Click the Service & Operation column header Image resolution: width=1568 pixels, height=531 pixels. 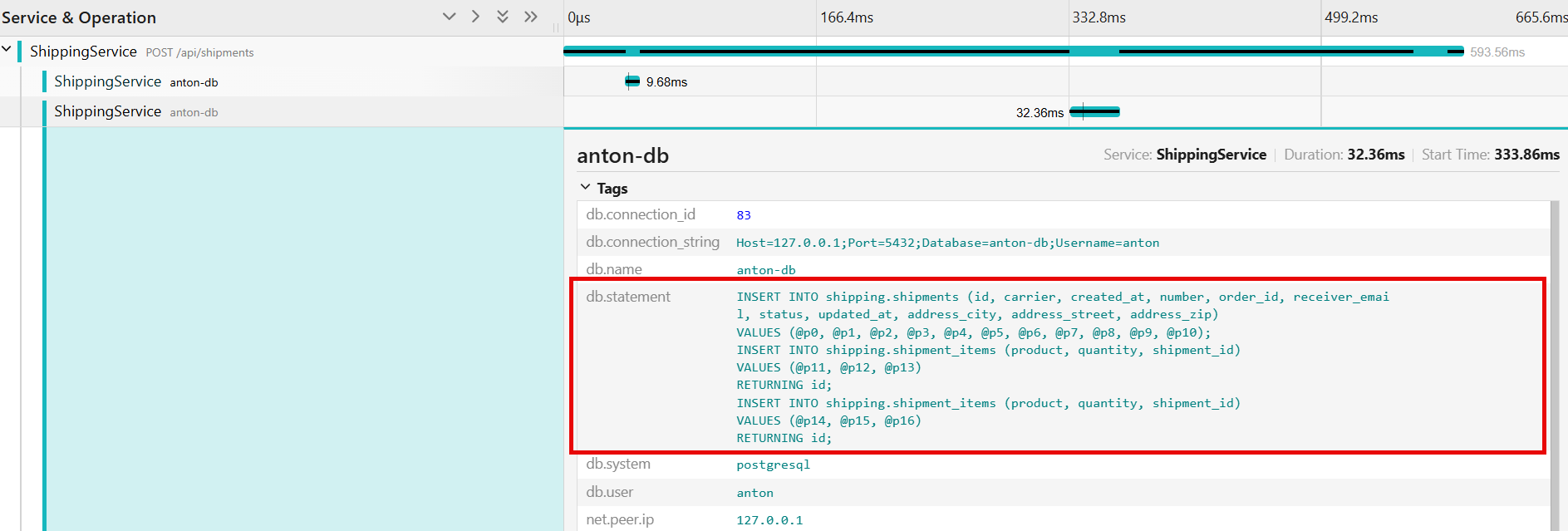pos(79,17)
